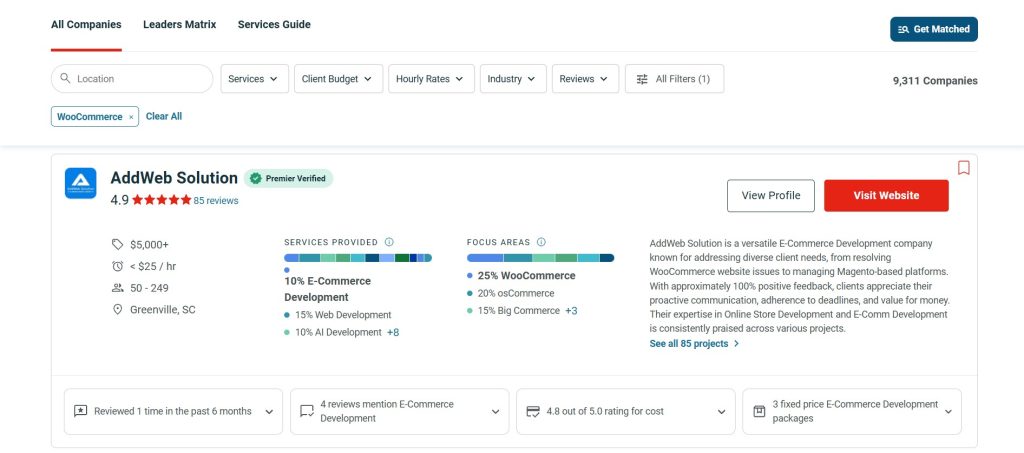Open the 85 reviews link

(216, 201)
